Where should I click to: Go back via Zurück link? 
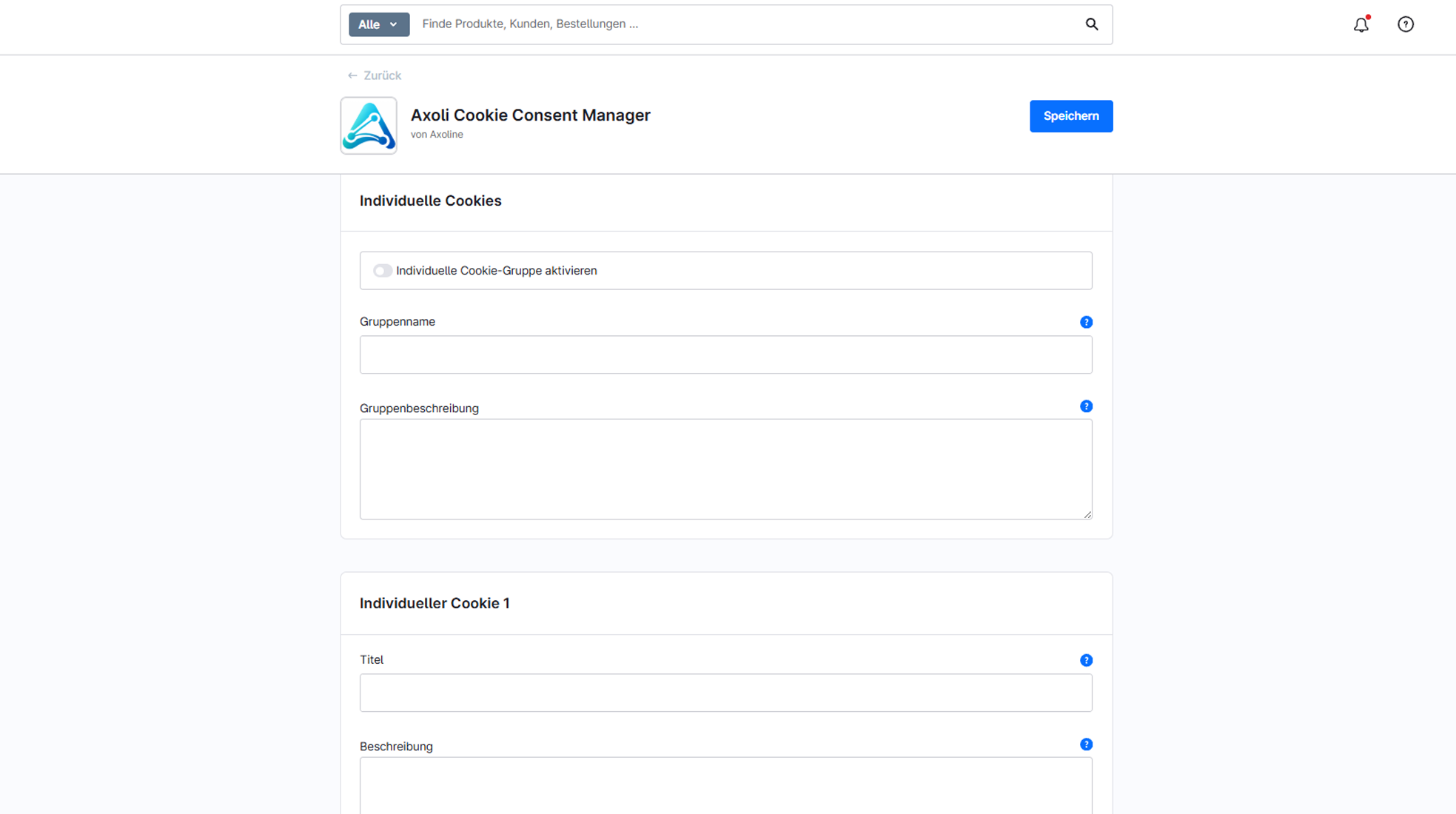point(375,75)
